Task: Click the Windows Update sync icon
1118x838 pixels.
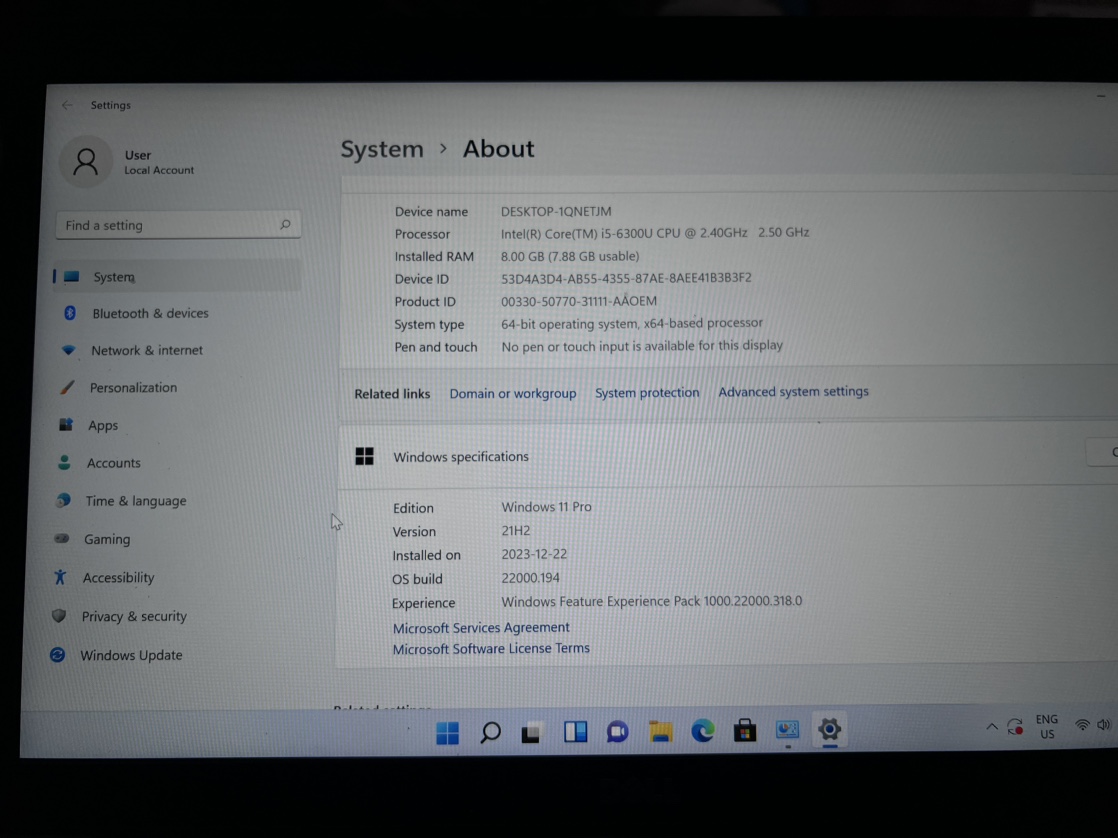Action: pos(57,654)
